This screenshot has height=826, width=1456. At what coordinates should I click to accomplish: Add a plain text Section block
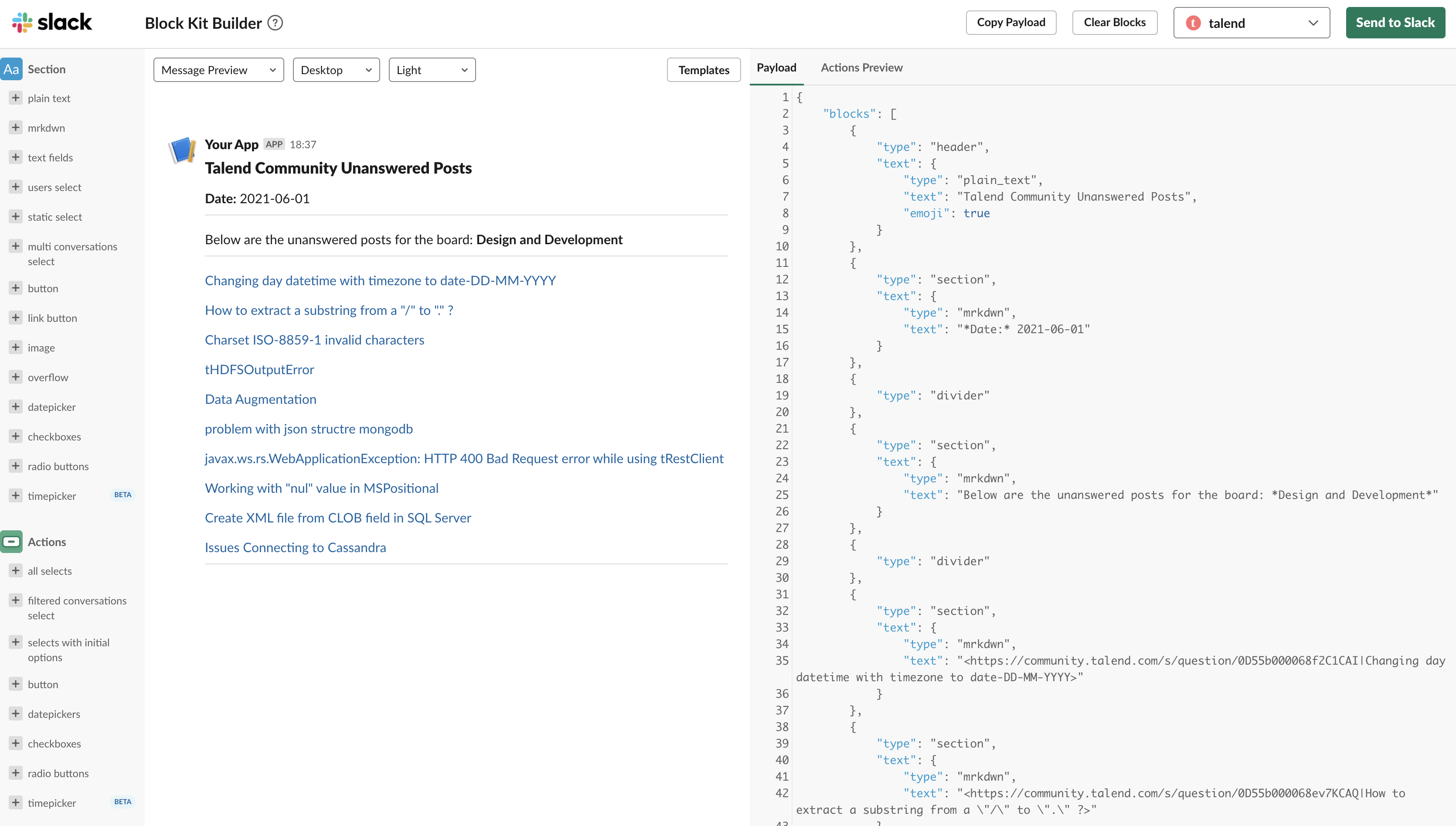[x=49, y=98]
